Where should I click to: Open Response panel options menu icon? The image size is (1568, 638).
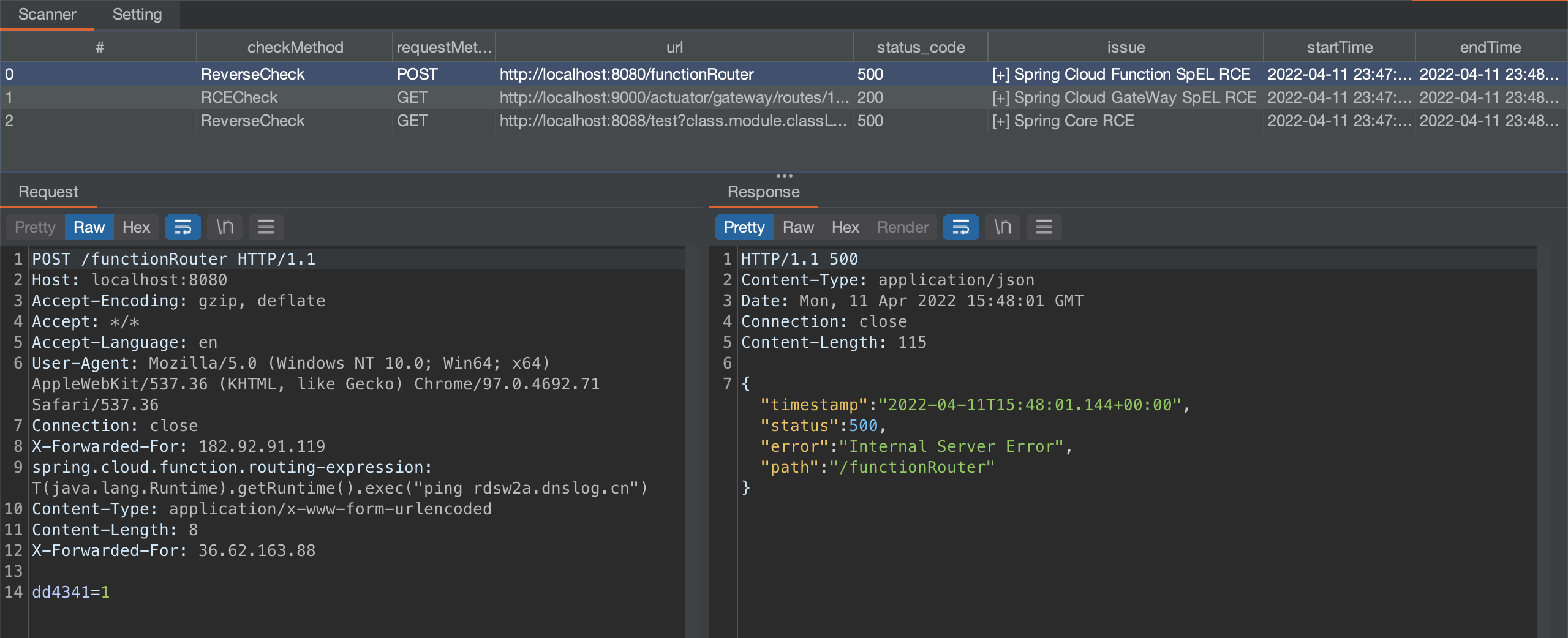(x=1044, y=227)
